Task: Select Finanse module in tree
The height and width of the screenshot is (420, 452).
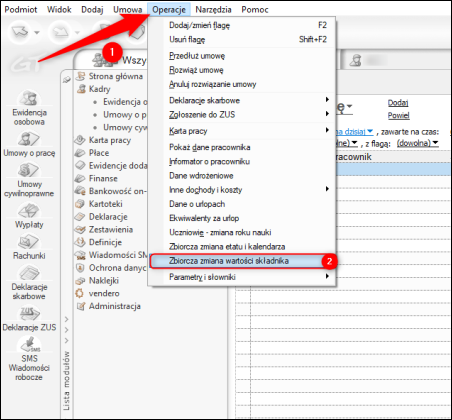Action: 103,179
